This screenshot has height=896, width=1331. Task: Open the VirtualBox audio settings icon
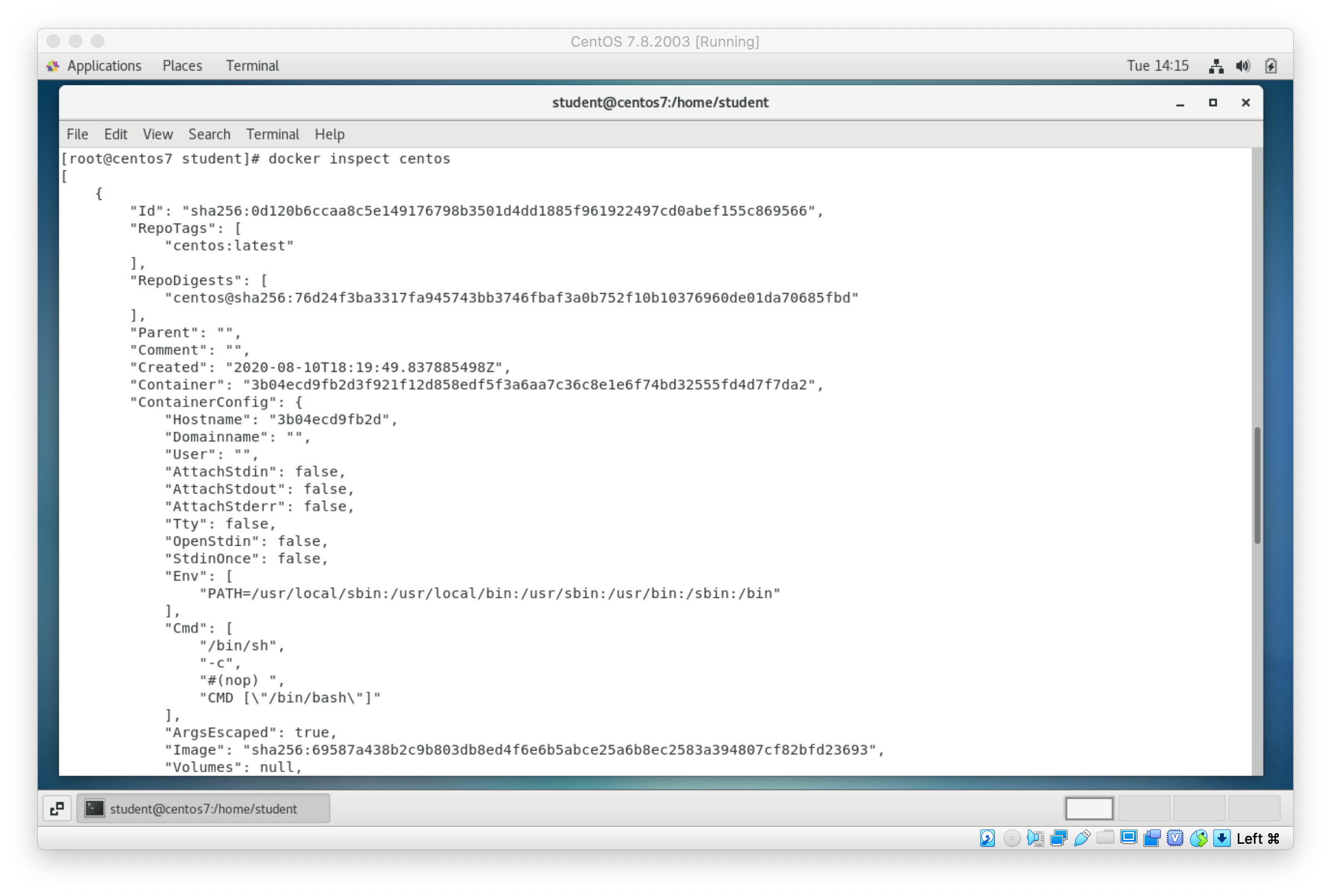[x=1035, y=838]
